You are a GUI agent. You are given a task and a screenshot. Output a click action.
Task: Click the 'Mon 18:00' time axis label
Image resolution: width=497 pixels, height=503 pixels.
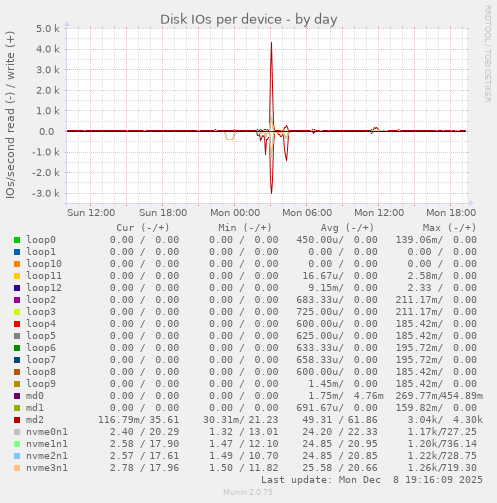click(x=451, y=213)
